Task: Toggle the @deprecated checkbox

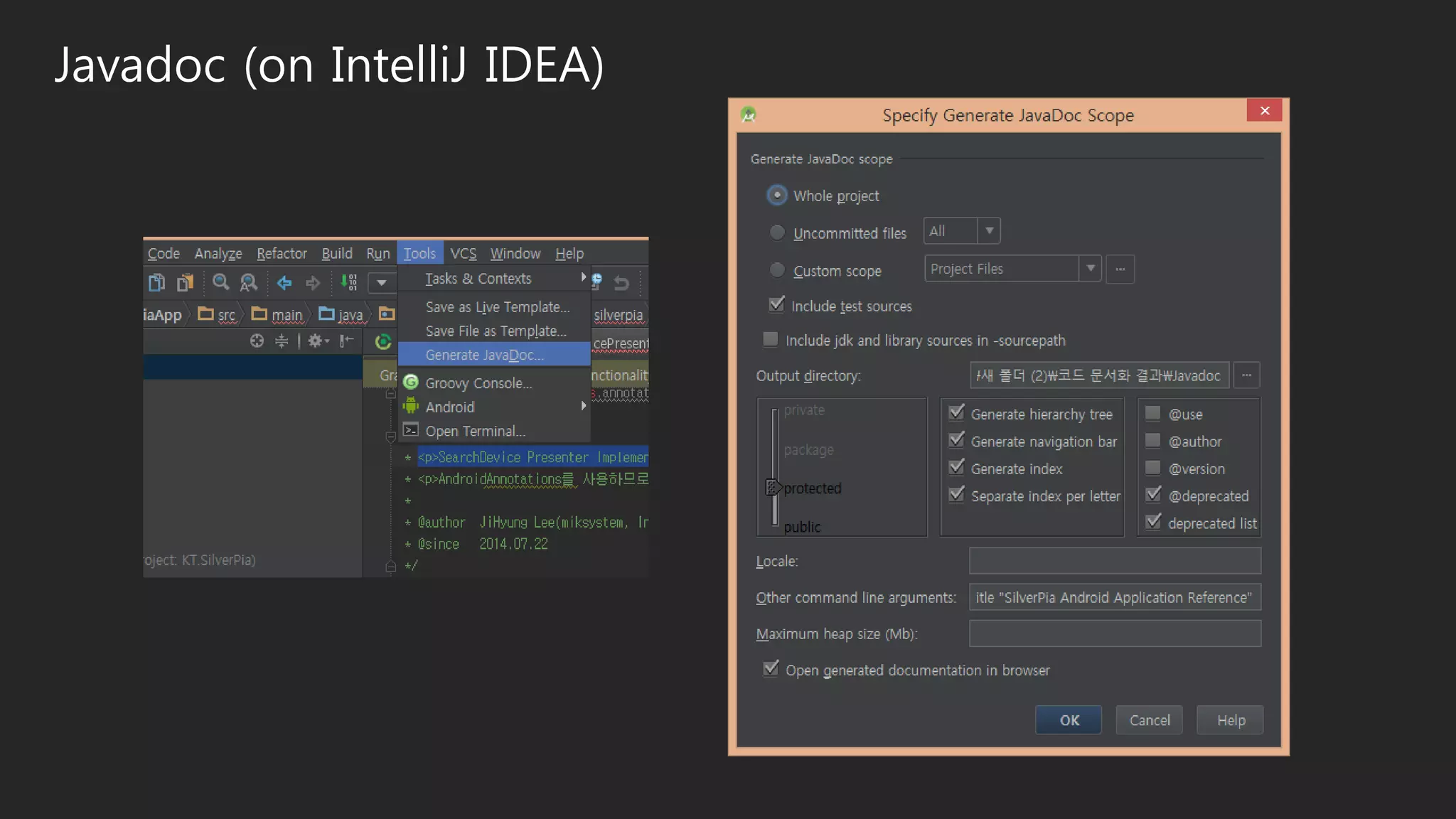Action: (1154, 494)
